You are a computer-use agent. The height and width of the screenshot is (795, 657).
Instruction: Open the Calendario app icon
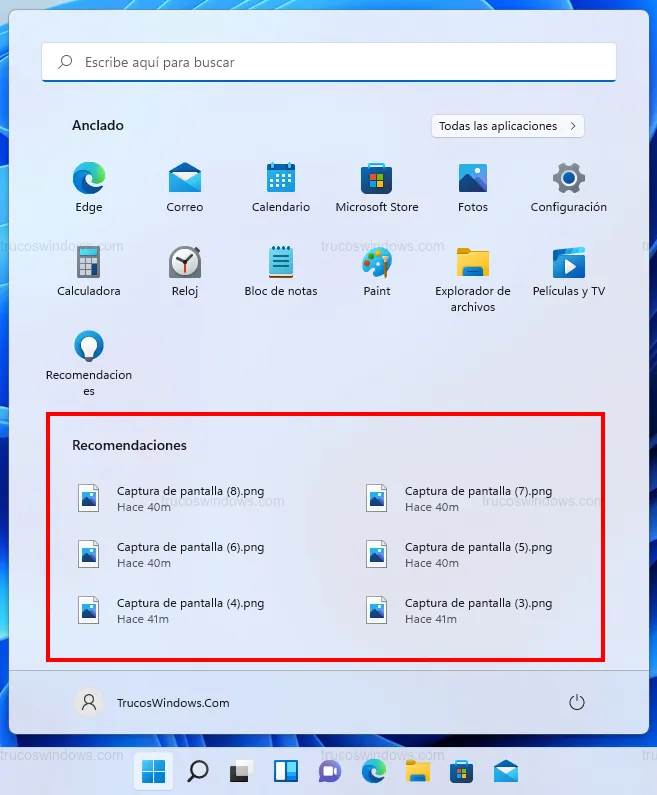(x=281, y=180)
